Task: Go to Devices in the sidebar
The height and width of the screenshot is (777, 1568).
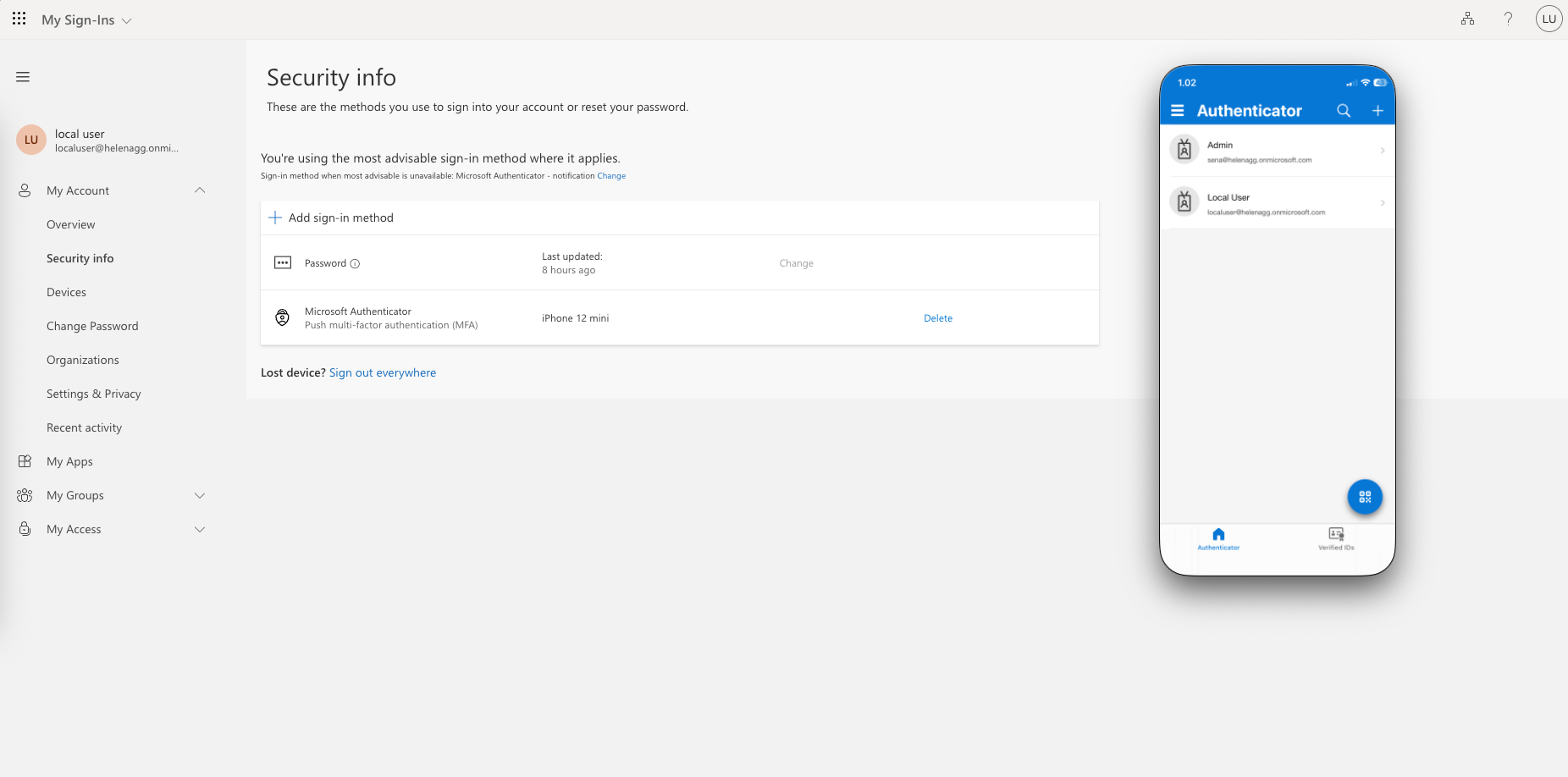Action: (66, 292)
